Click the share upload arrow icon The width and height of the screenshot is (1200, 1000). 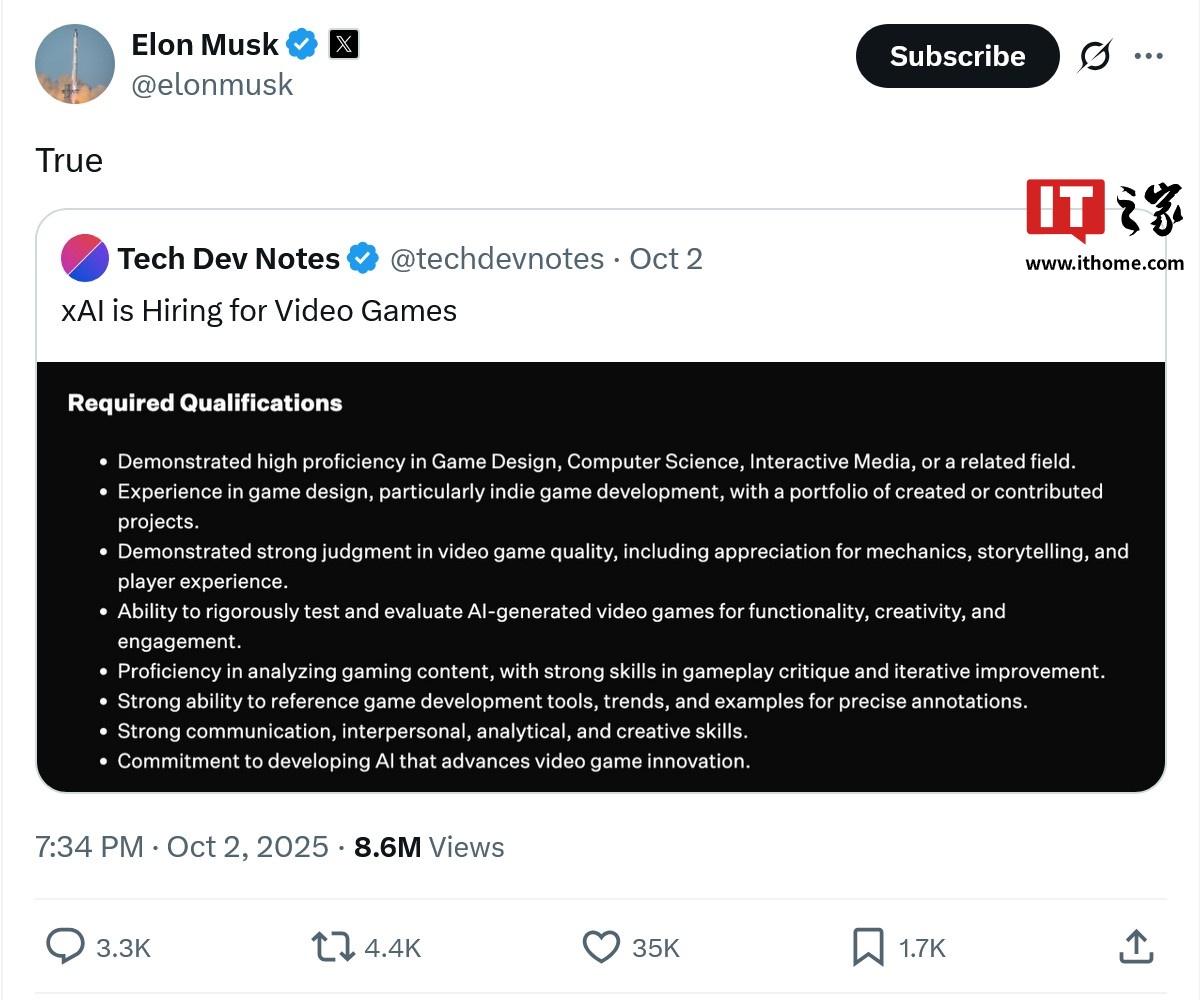pyautogui.click(x=1135, y=946)
